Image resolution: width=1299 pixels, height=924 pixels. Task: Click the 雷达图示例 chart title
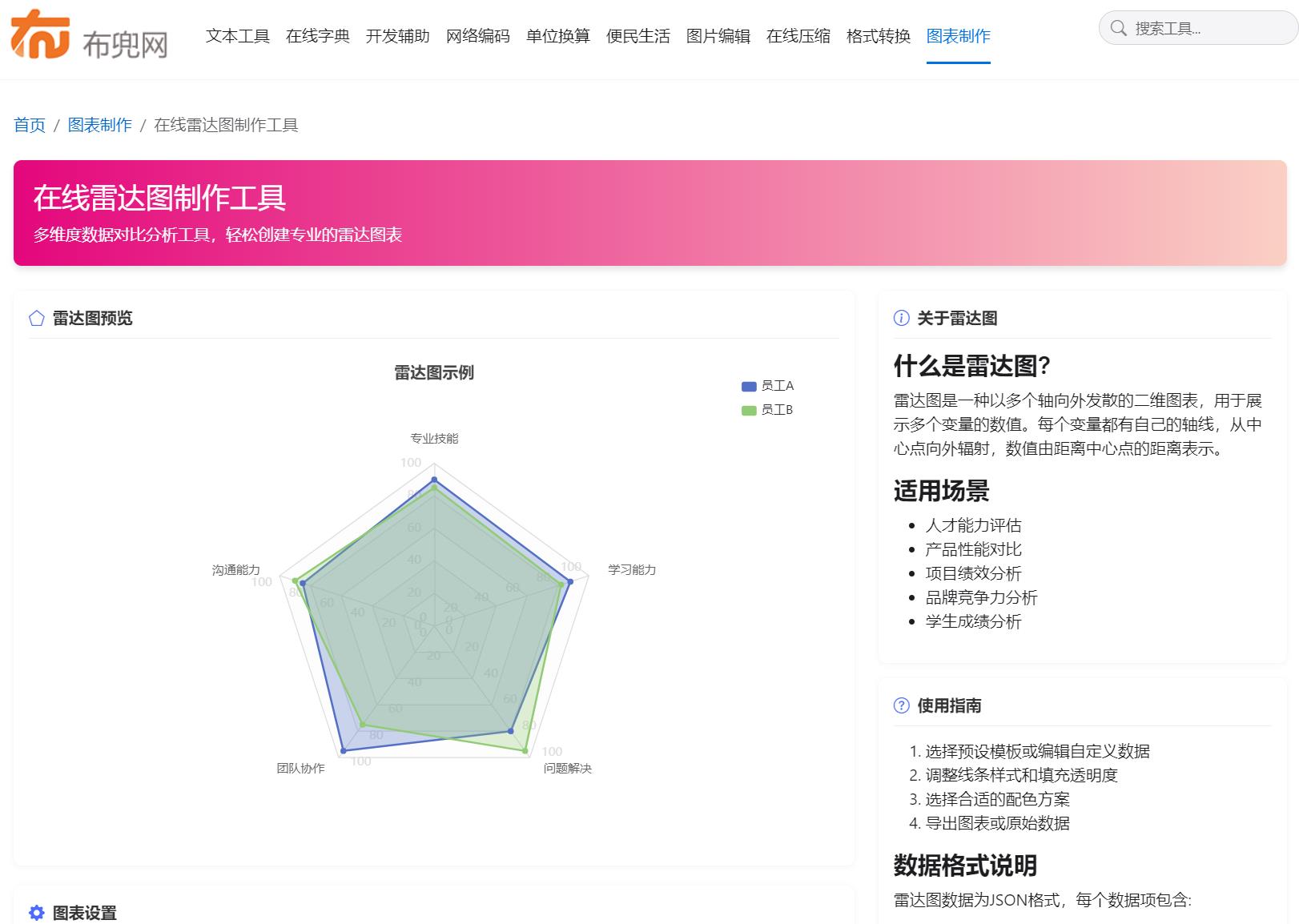[434, 372]
